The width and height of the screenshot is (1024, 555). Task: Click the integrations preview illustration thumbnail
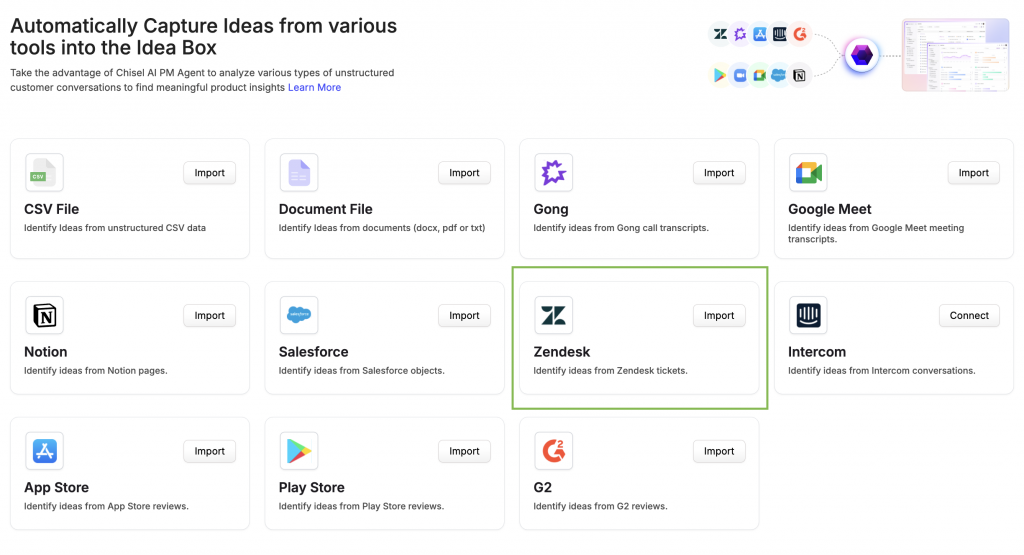(955, 55)
